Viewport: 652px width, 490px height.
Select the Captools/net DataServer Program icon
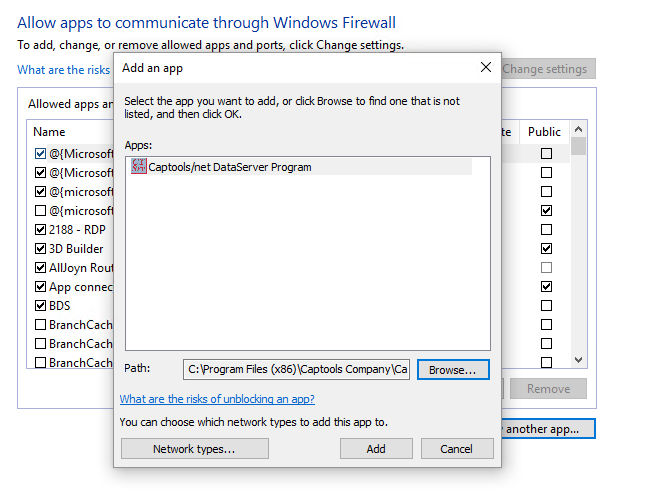pos(139,167)
